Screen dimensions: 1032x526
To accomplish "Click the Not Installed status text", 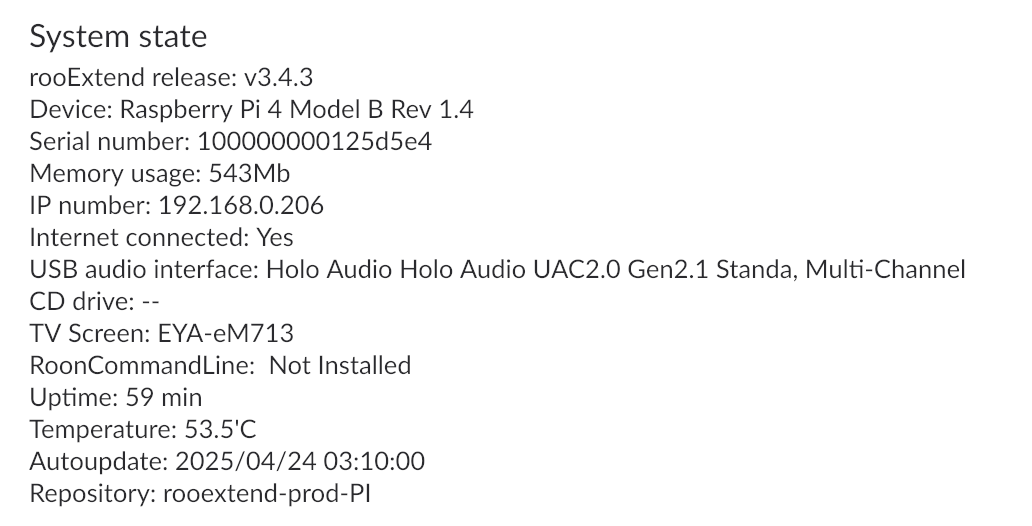I will tap(340, 365).
